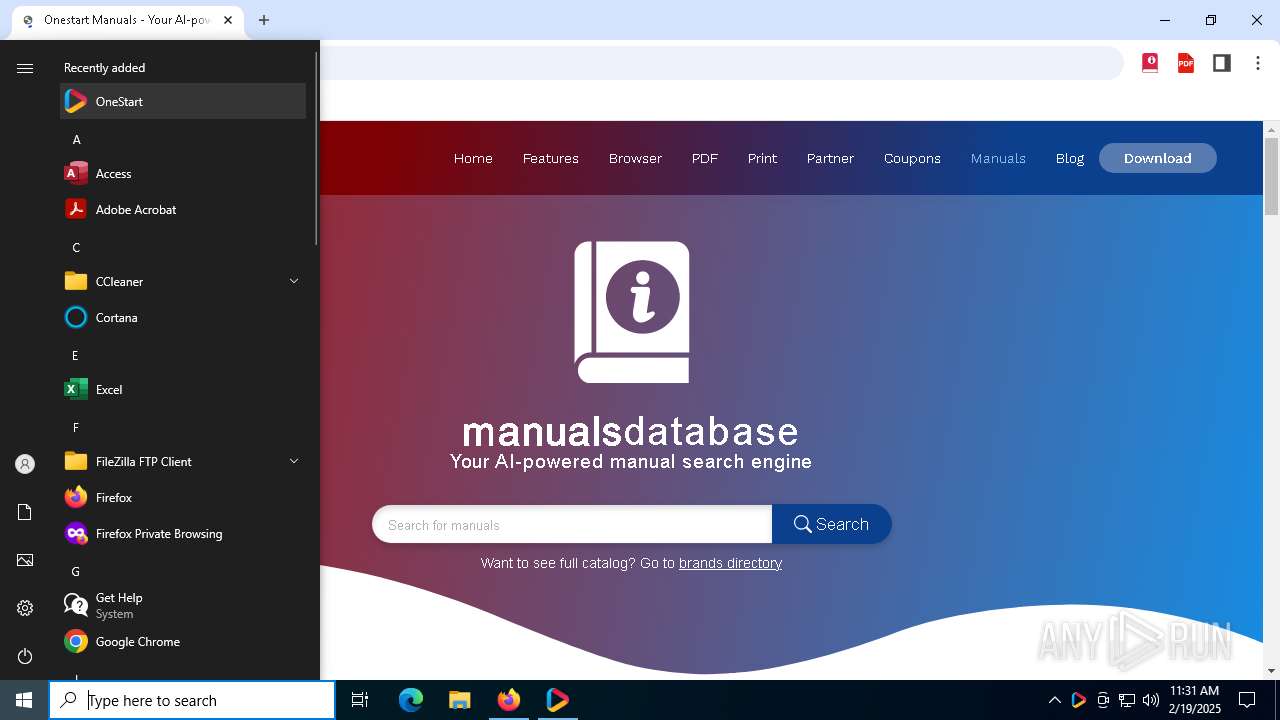Open the red notification extension icon

(1150, 63)
